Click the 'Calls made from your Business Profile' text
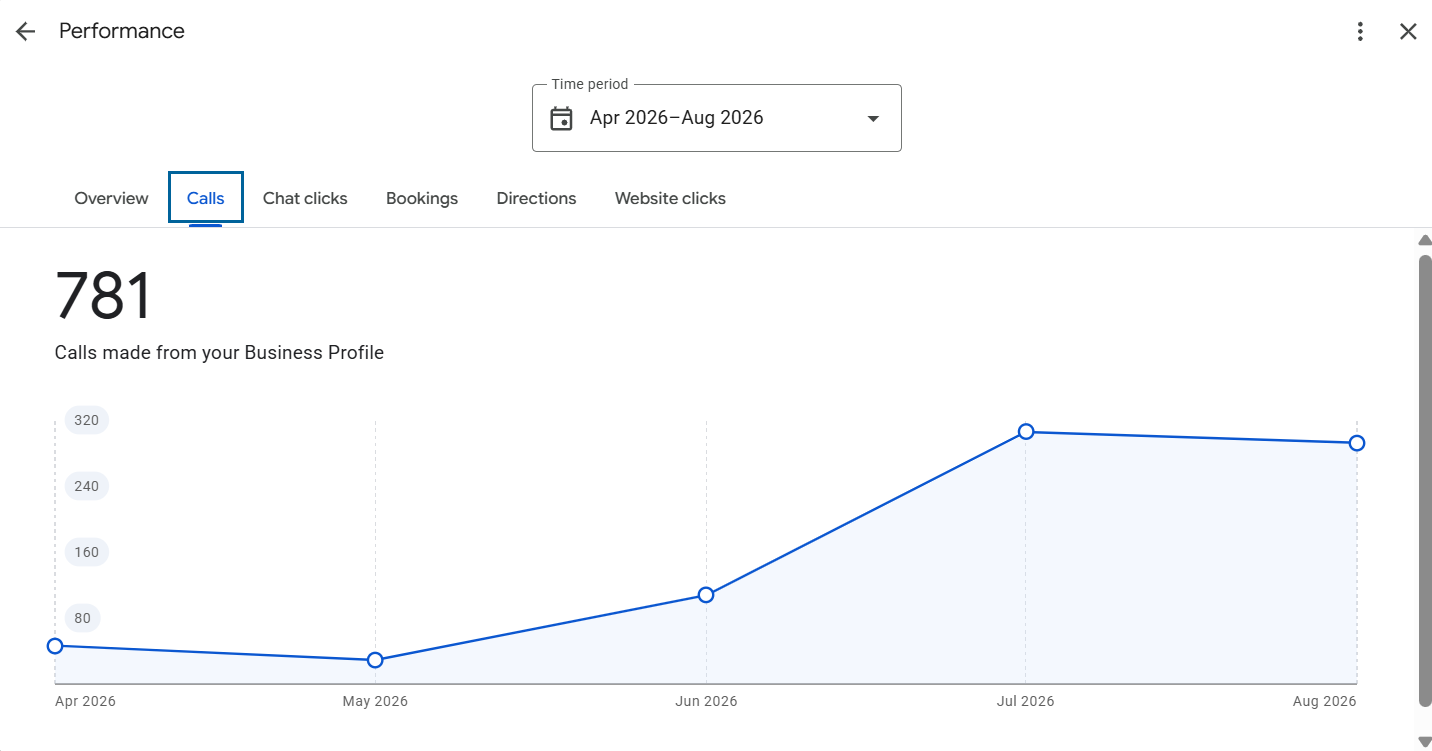 click(x=219, y=352)
